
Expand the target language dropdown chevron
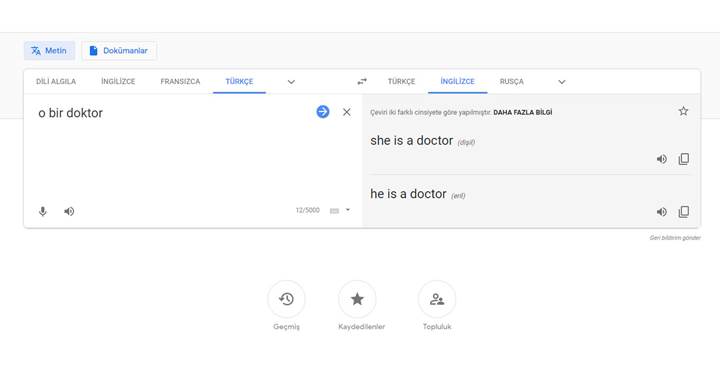[x=562, y=82]
